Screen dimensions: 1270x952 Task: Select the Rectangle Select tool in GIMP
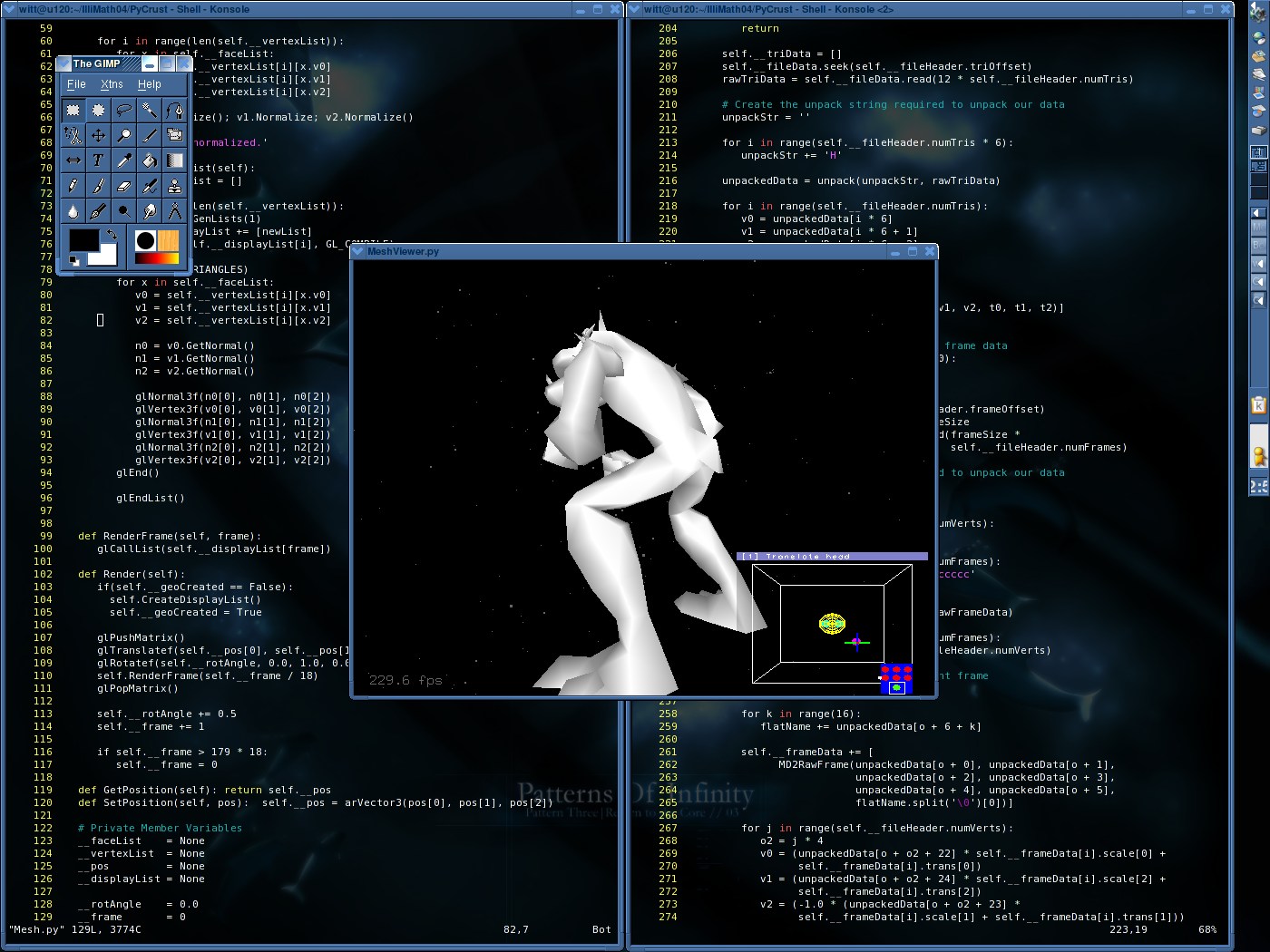coord(73,110)
